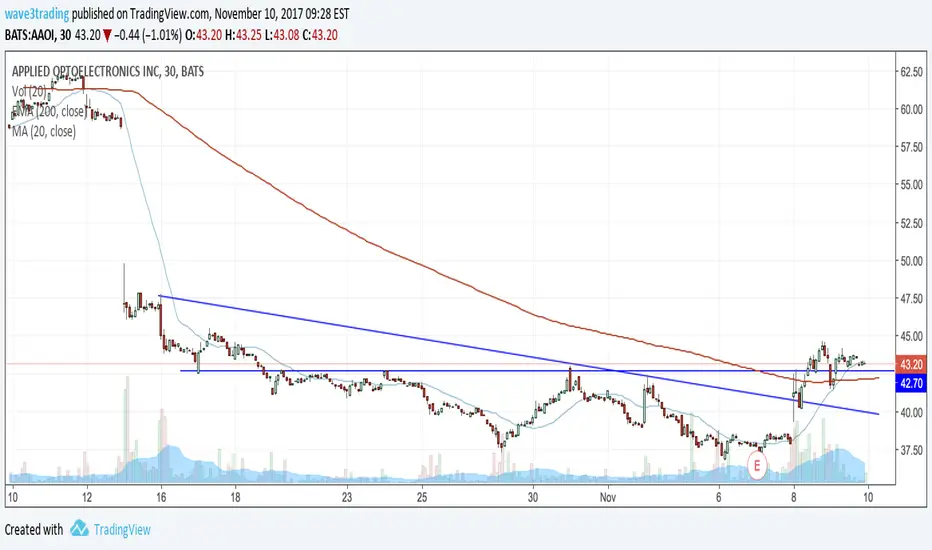
Task: Click the '25' date axis label
Action: (x=421, y=497)
